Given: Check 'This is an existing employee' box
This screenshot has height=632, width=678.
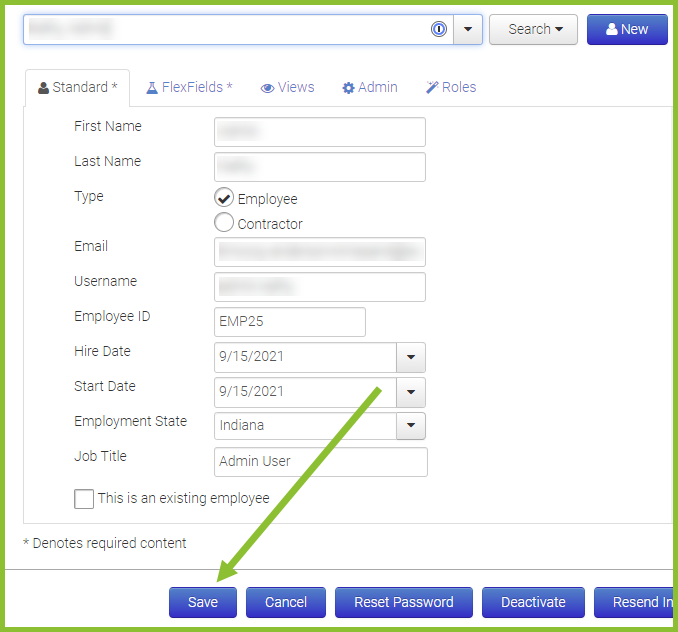Looking at the screenshot, I should click(84, 499).
